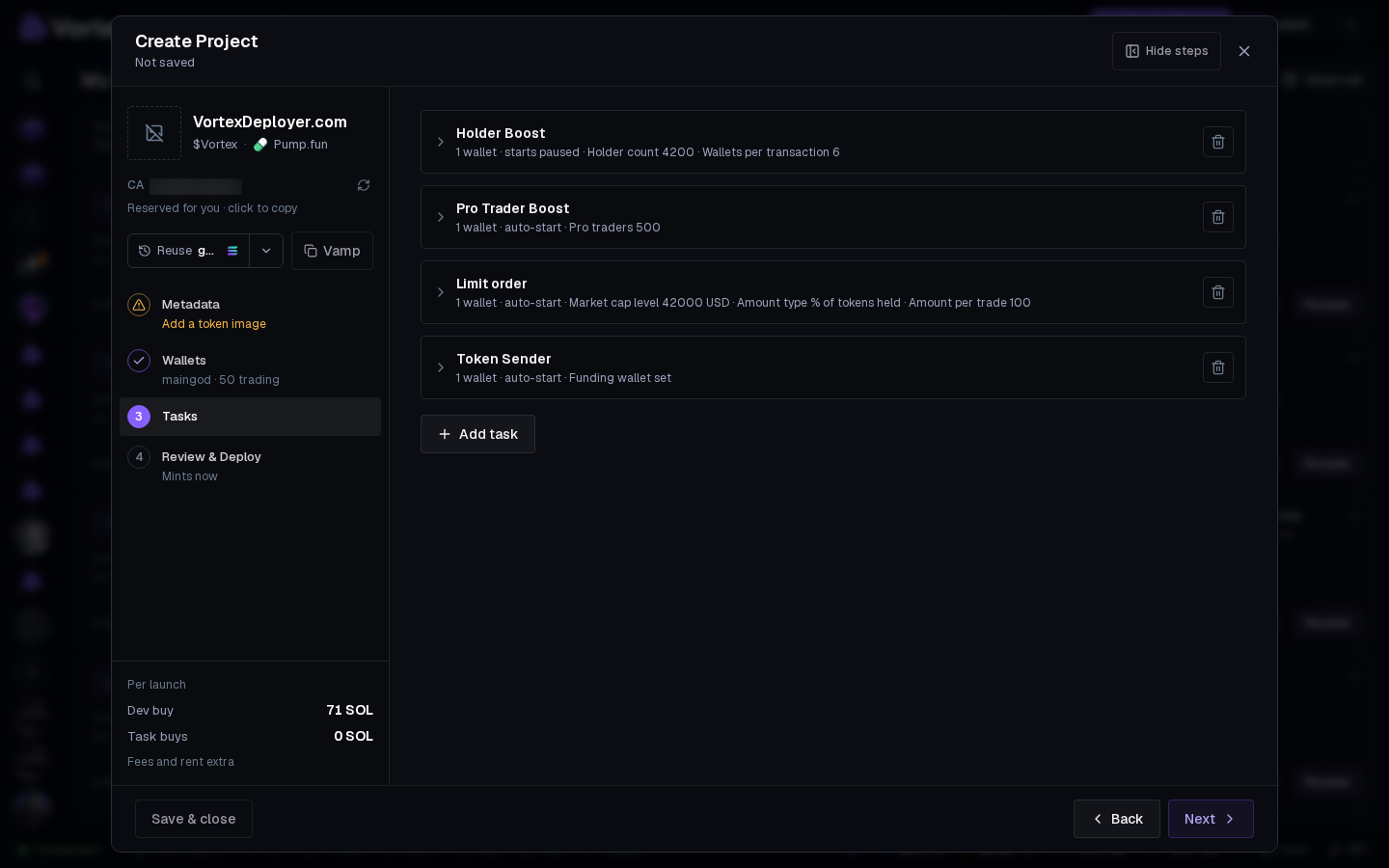Select the Tasks step
The image size is (1389, 868).
[250, 417]
